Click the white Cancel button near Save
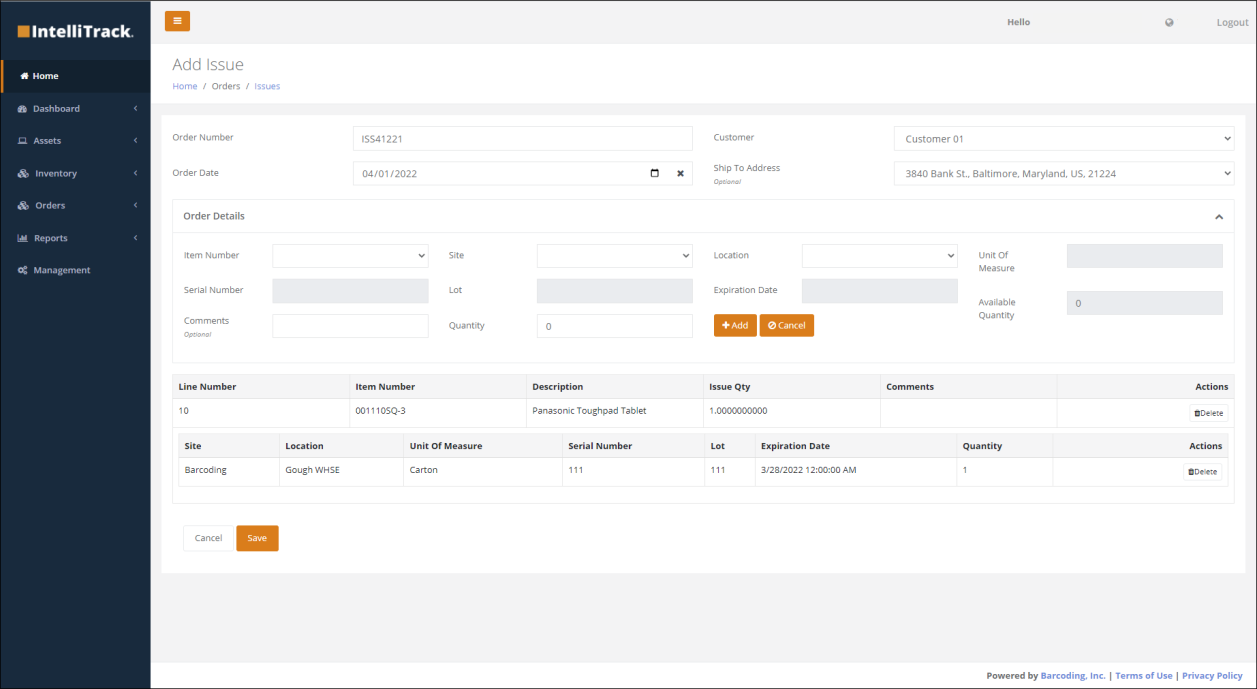This screenshot has width=1257, height=689. [208, 538]
